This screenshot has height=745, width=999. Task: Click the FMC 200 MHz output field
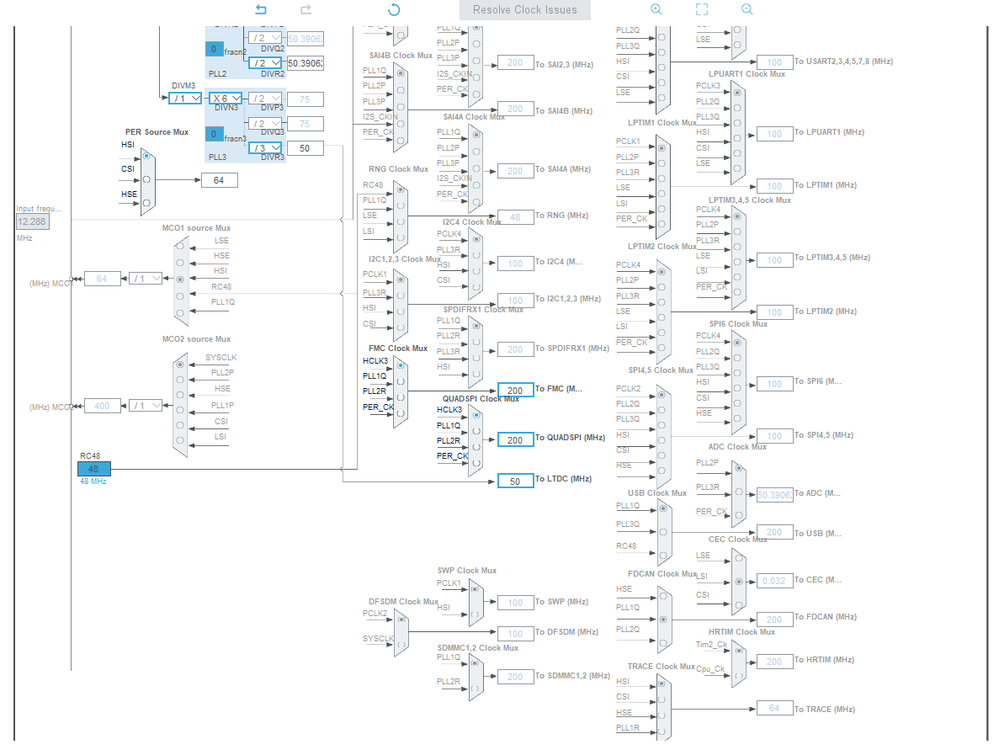(515, 390)
